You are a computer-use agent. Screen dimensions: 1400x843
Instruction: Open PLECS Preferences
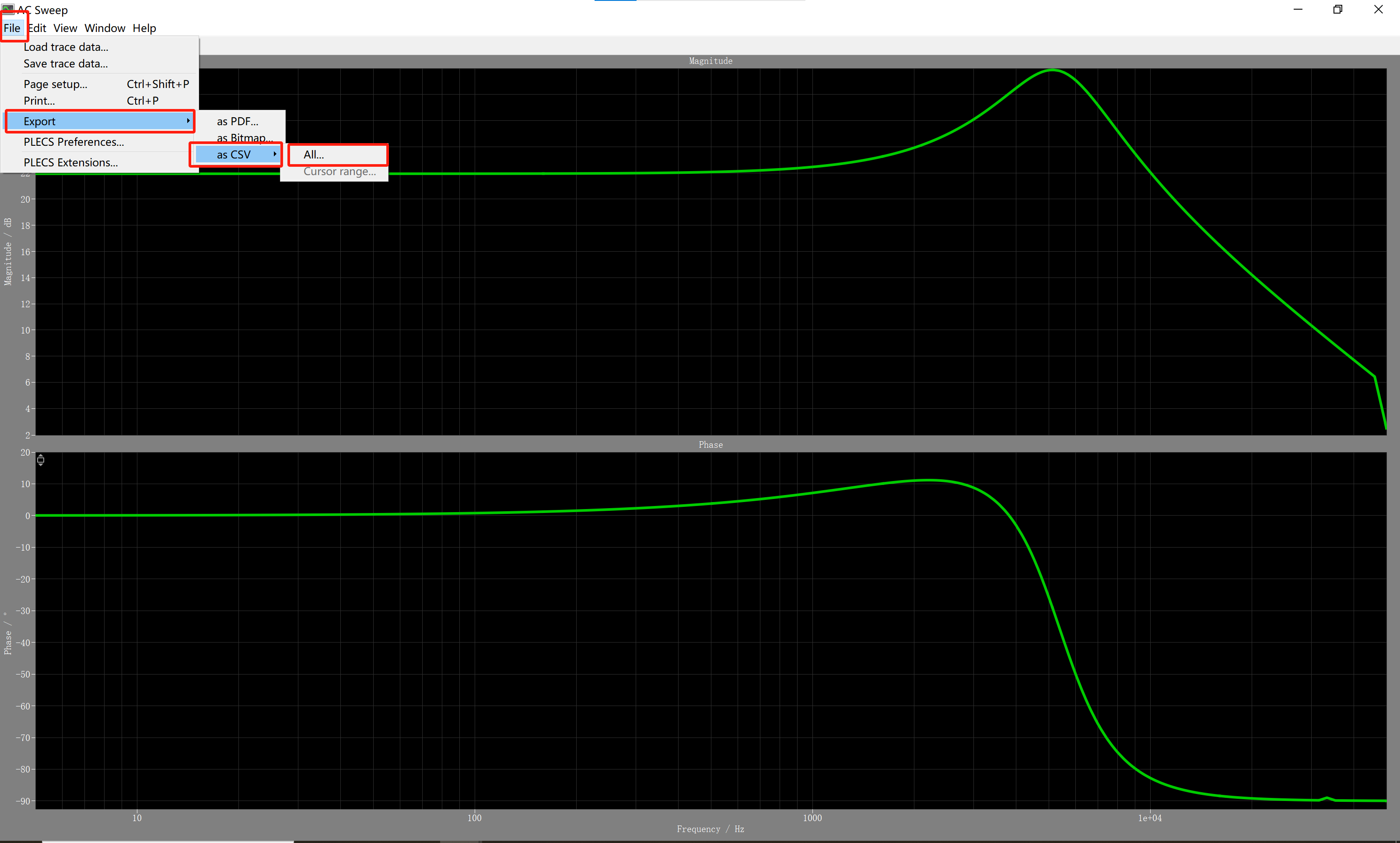tap(74, 142)
